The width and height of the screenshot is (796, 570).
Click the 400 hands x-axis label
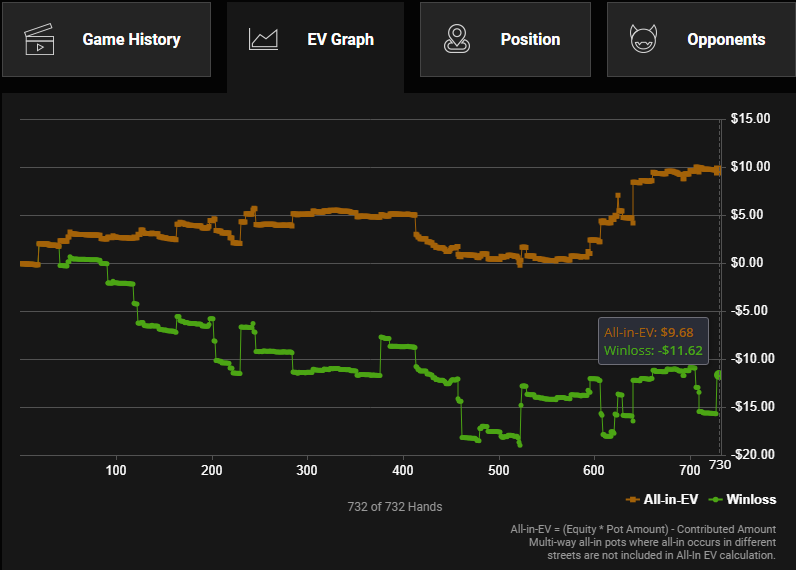403,470
